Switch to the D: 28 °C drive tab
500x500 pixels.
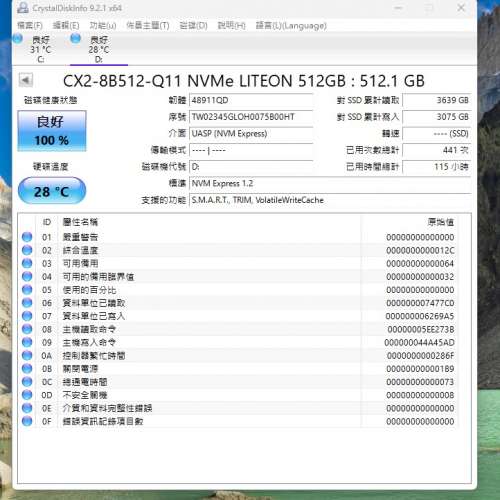click(x=99, y=49)
